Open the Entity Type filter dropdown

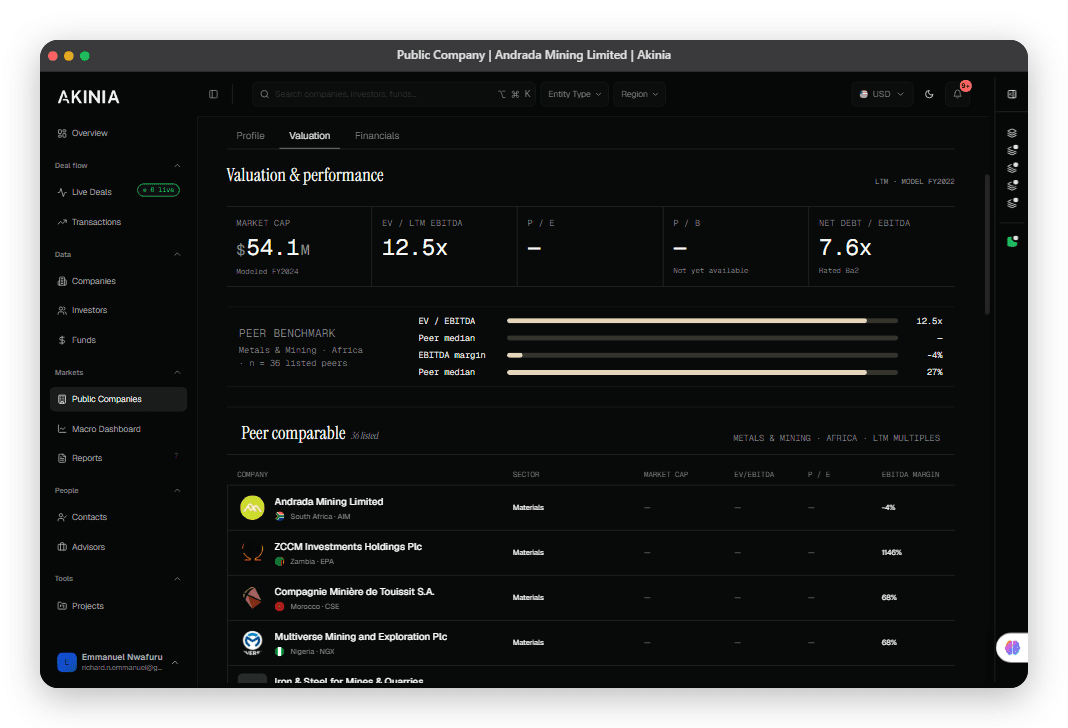tap(574, 94)
